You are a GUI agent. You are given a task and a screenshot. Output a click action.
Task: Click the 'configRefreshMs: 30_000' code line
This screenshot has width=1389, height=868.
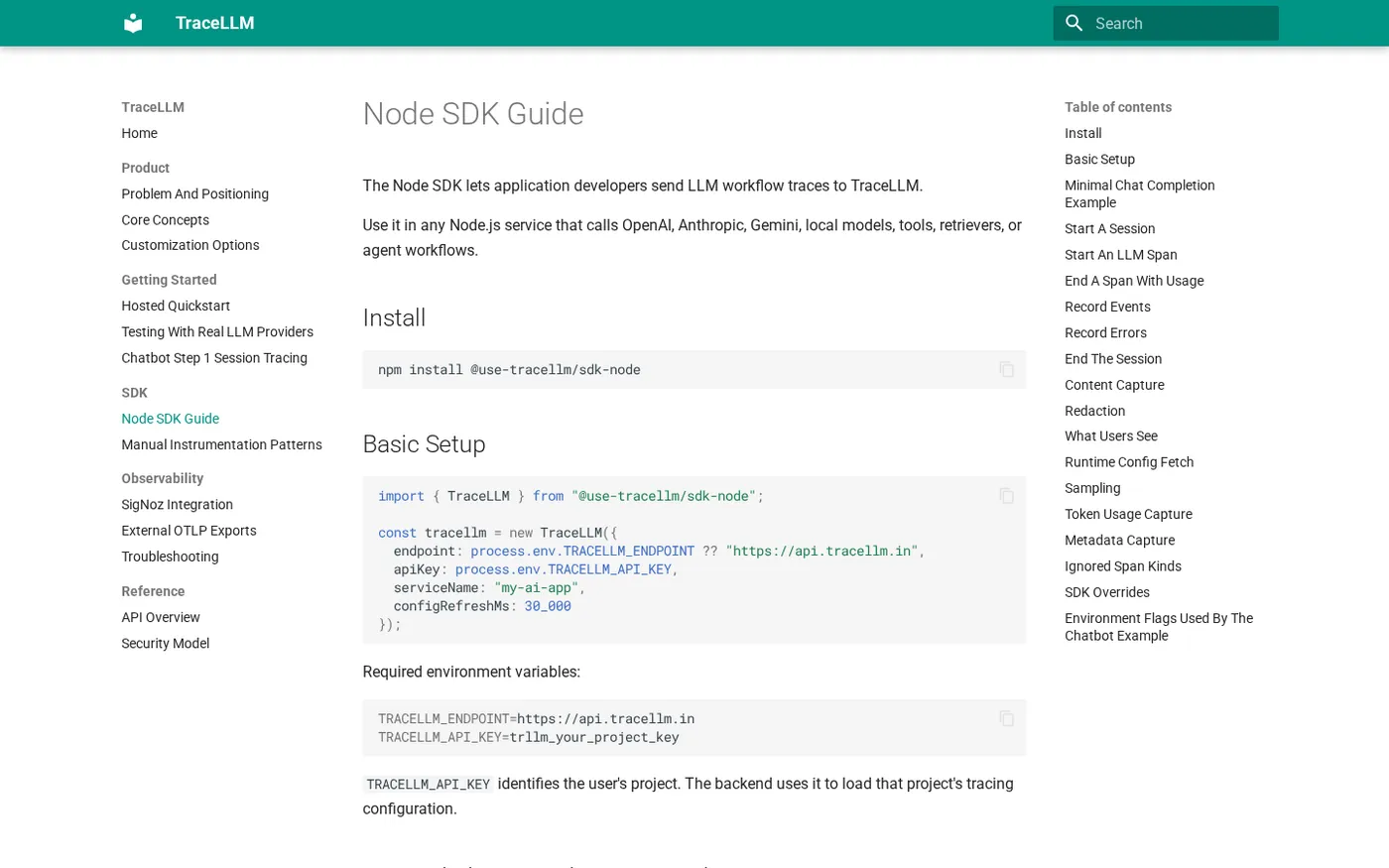(x=482, y=606)
